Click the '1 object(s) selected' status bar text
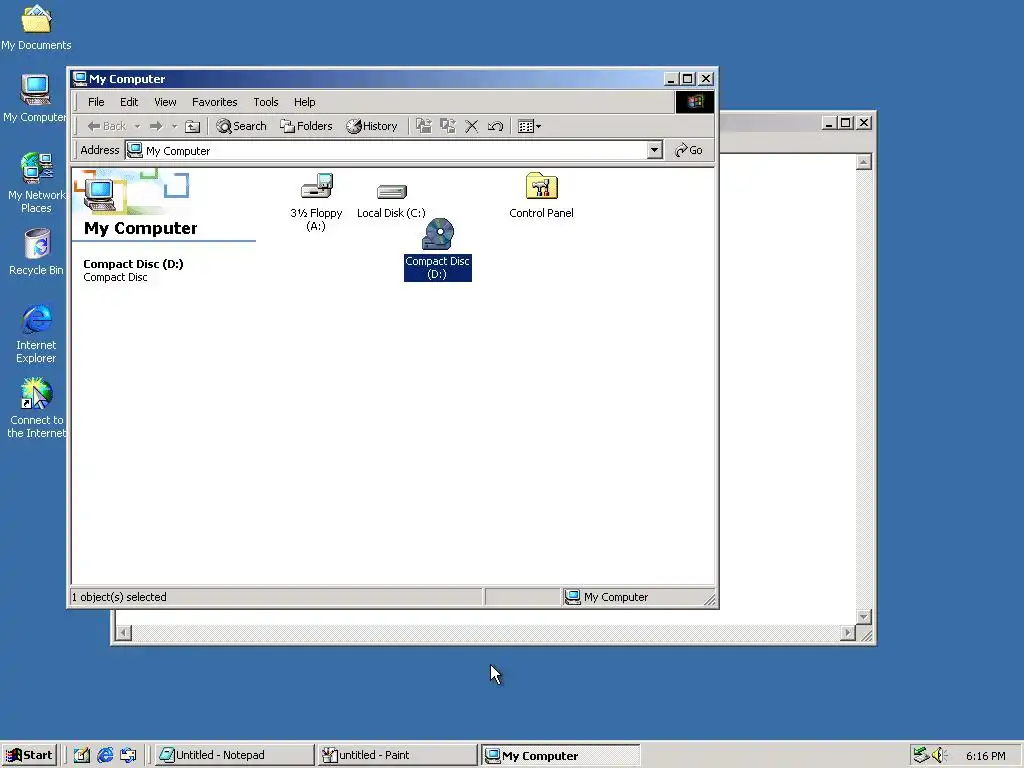 119,597
